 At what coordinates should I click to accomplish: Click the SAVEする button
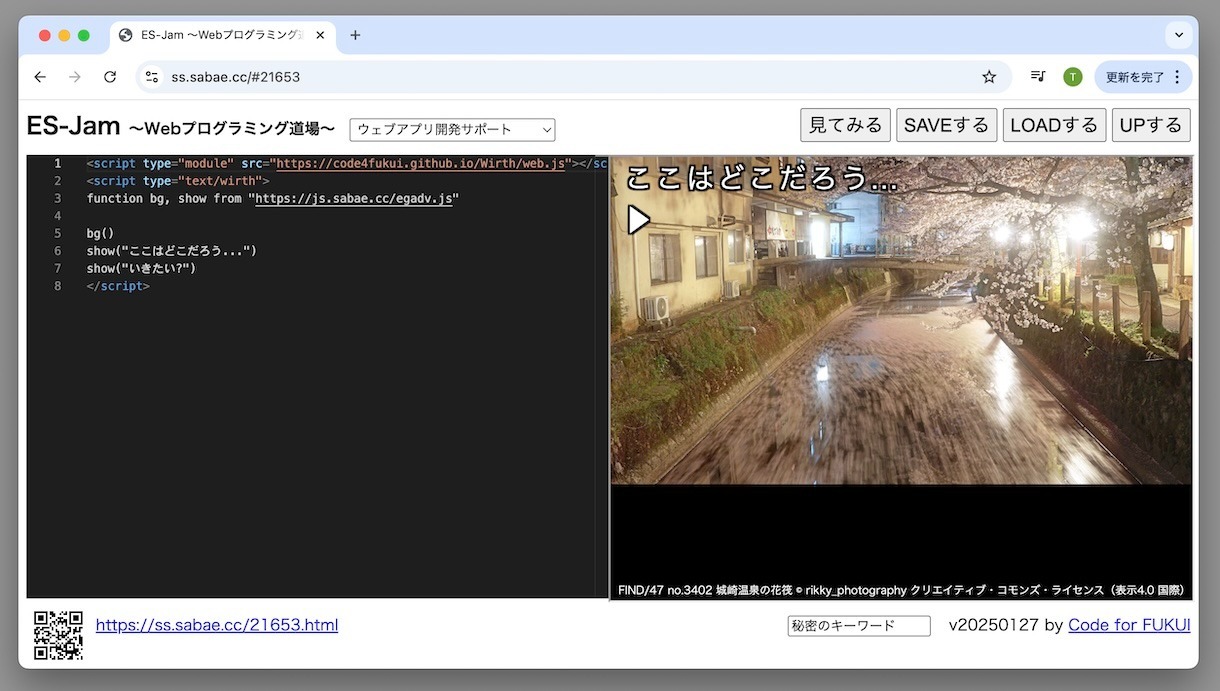tap(946, 125)
